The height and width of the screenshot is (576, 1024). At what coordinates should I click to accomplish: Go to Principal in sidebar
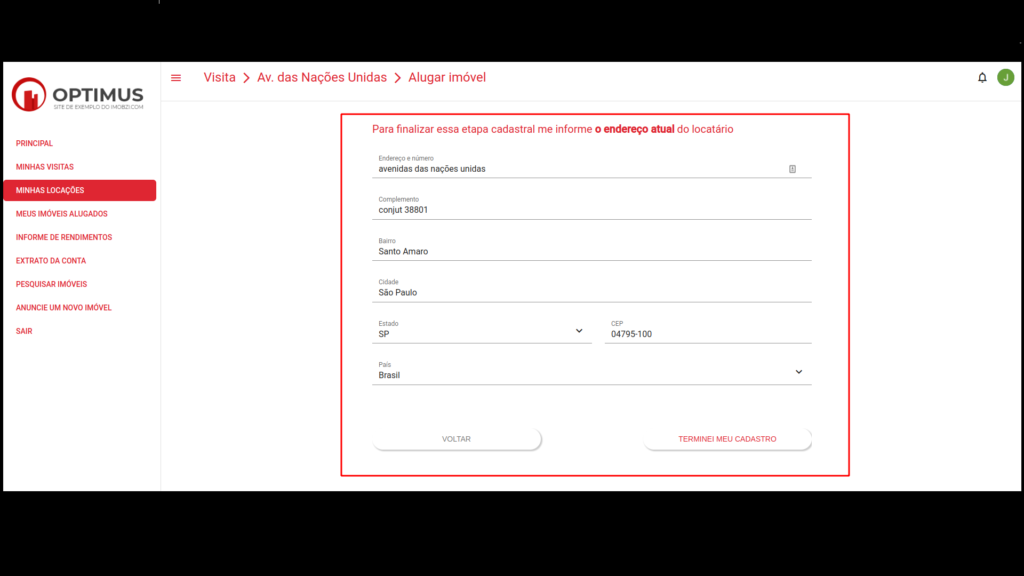click(x=34, y=144)
